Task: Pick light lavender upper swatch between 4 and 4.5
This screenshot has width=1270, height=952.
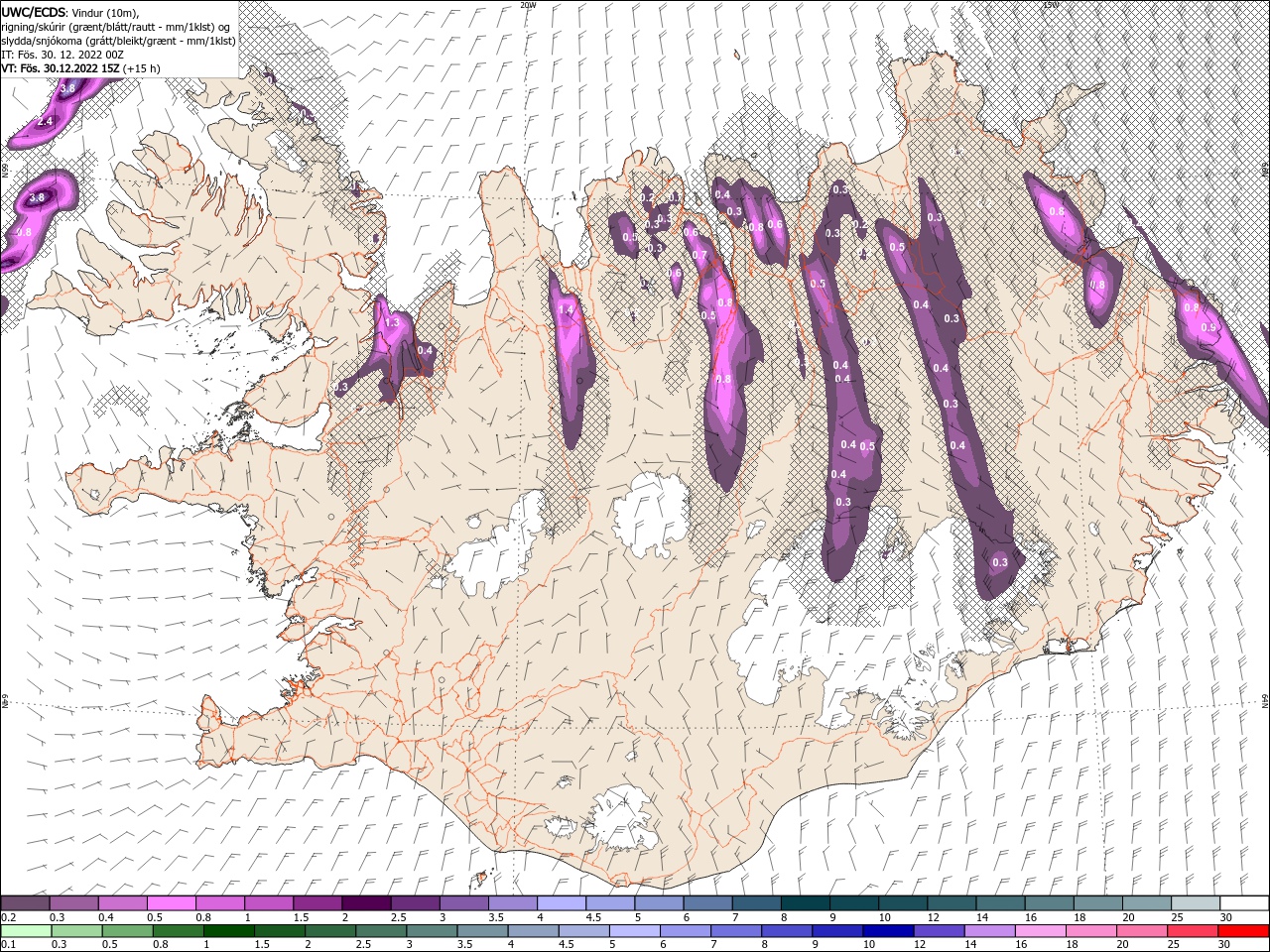Action: click(x=561, y=903)
